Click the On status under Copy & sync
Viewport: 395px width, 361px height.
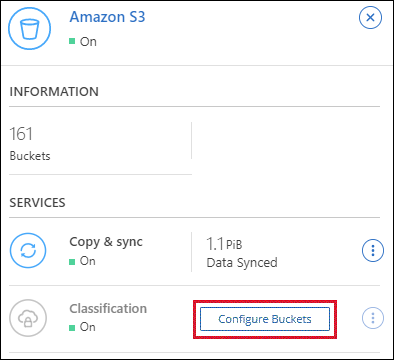pos(82,261)
